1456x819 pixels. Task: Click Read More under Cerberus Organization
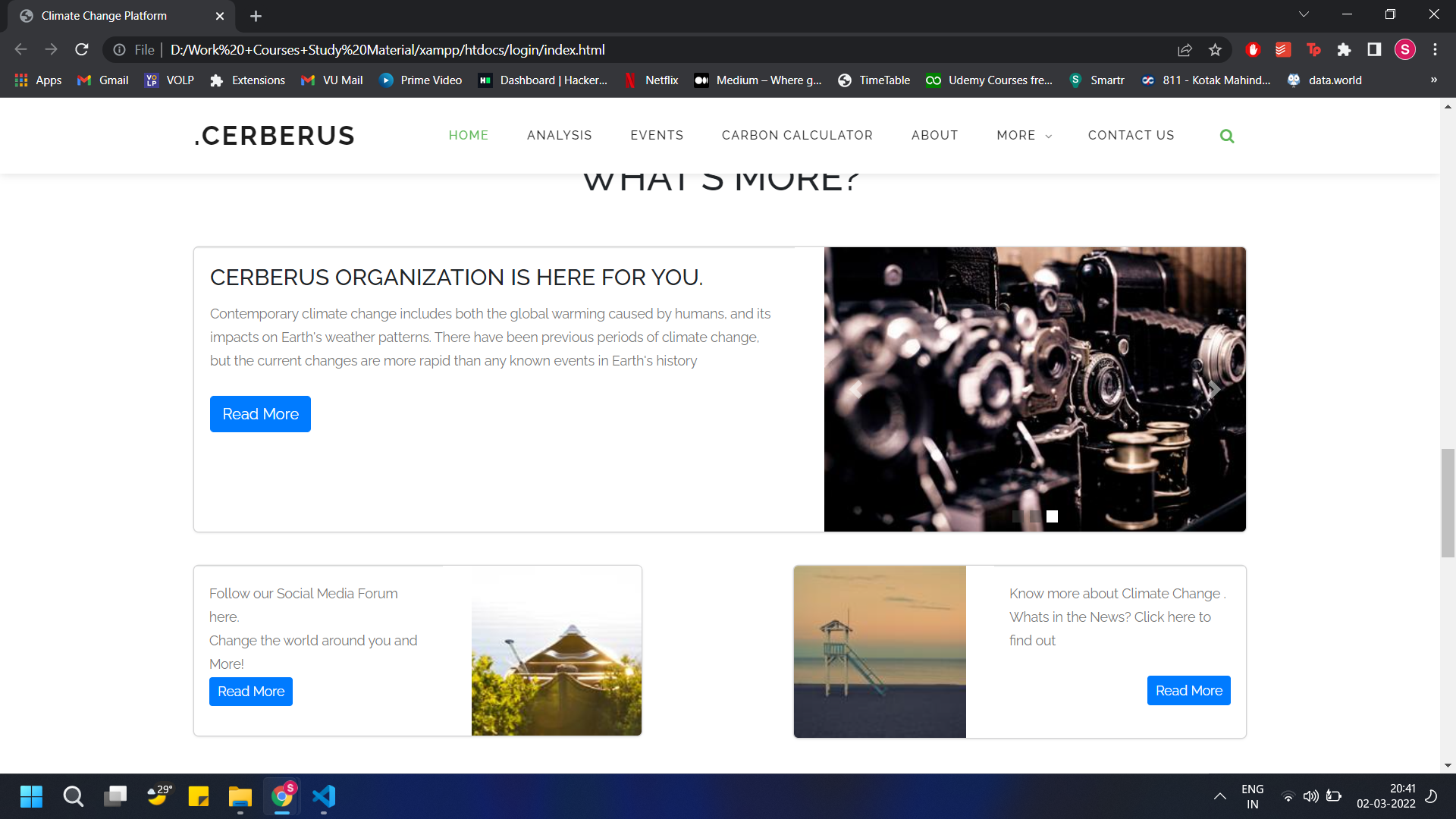(x=260, y=413)
